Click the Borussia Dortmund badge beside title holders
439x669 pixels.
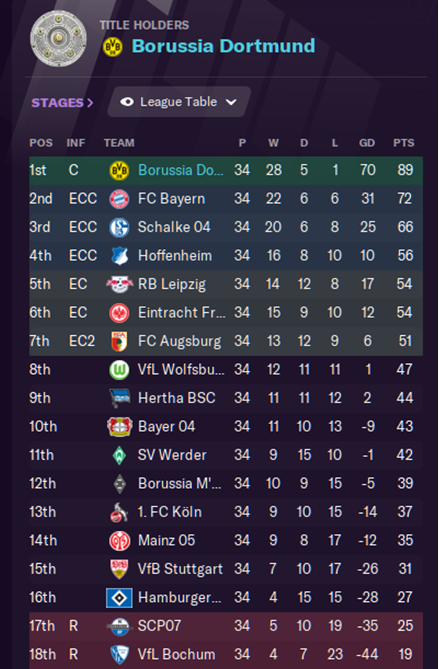click(113, 47)
